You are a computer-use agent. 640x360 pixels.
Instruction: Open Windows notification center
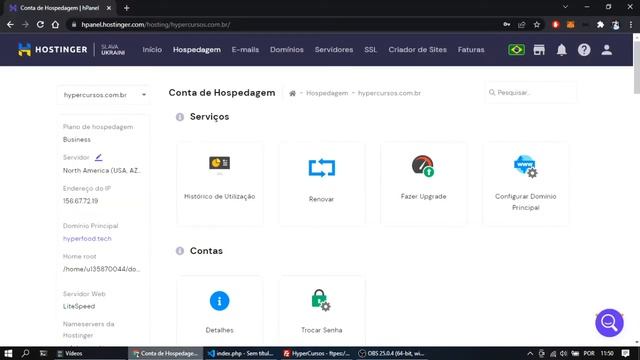tap(626, 353)
